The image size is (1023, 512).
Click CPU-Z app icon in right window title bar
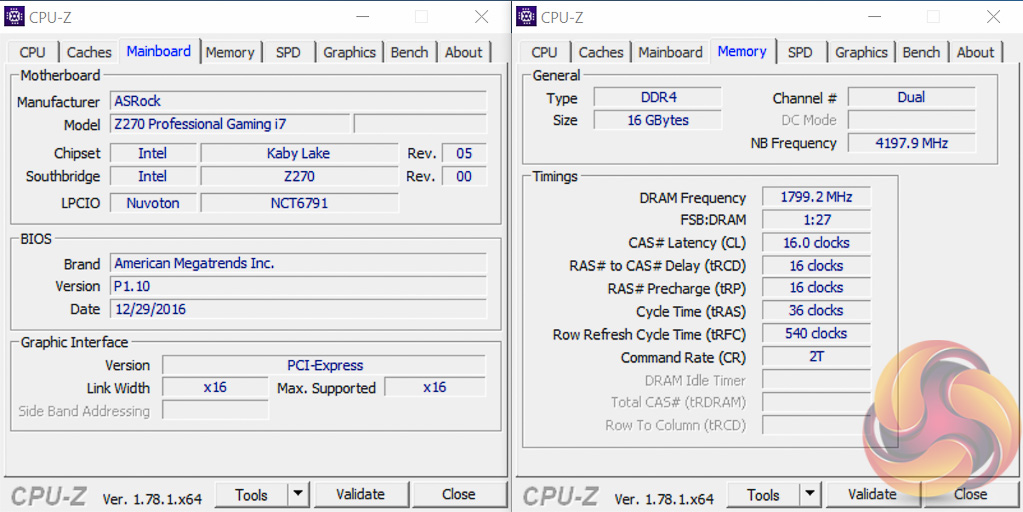(x=526, y=16)
